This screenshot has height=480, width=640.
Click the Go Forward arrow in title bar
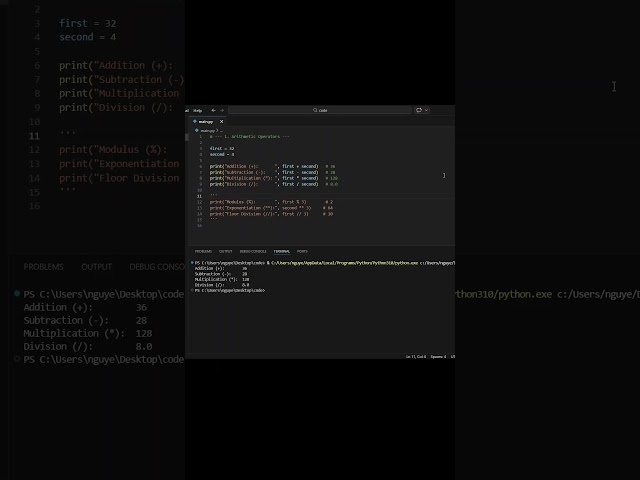(222, 110)
